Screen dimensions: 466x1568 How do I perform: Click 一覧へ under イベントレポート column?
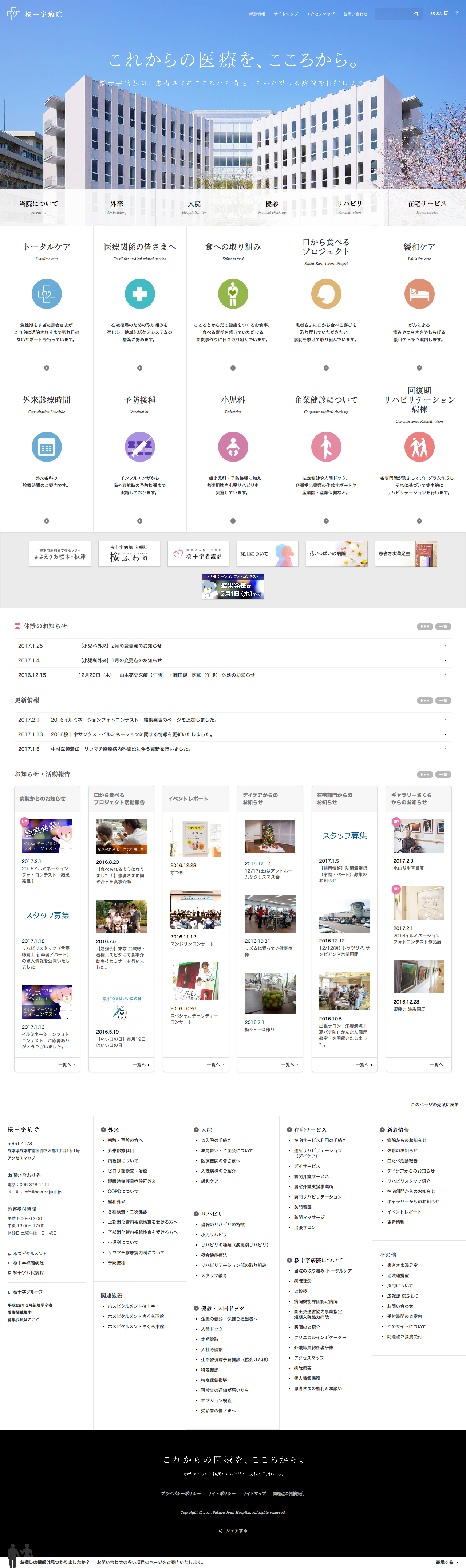click(x=216, y=1065)
